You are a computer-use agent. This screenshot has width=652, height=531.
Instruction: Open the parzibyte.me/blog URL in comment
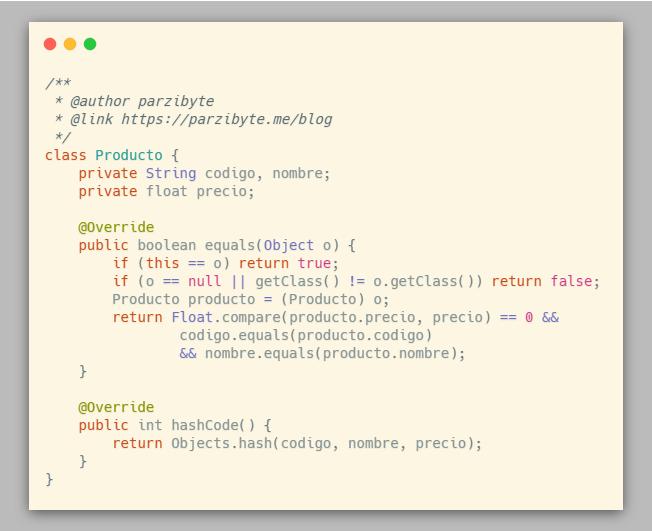tap(227, 119)
